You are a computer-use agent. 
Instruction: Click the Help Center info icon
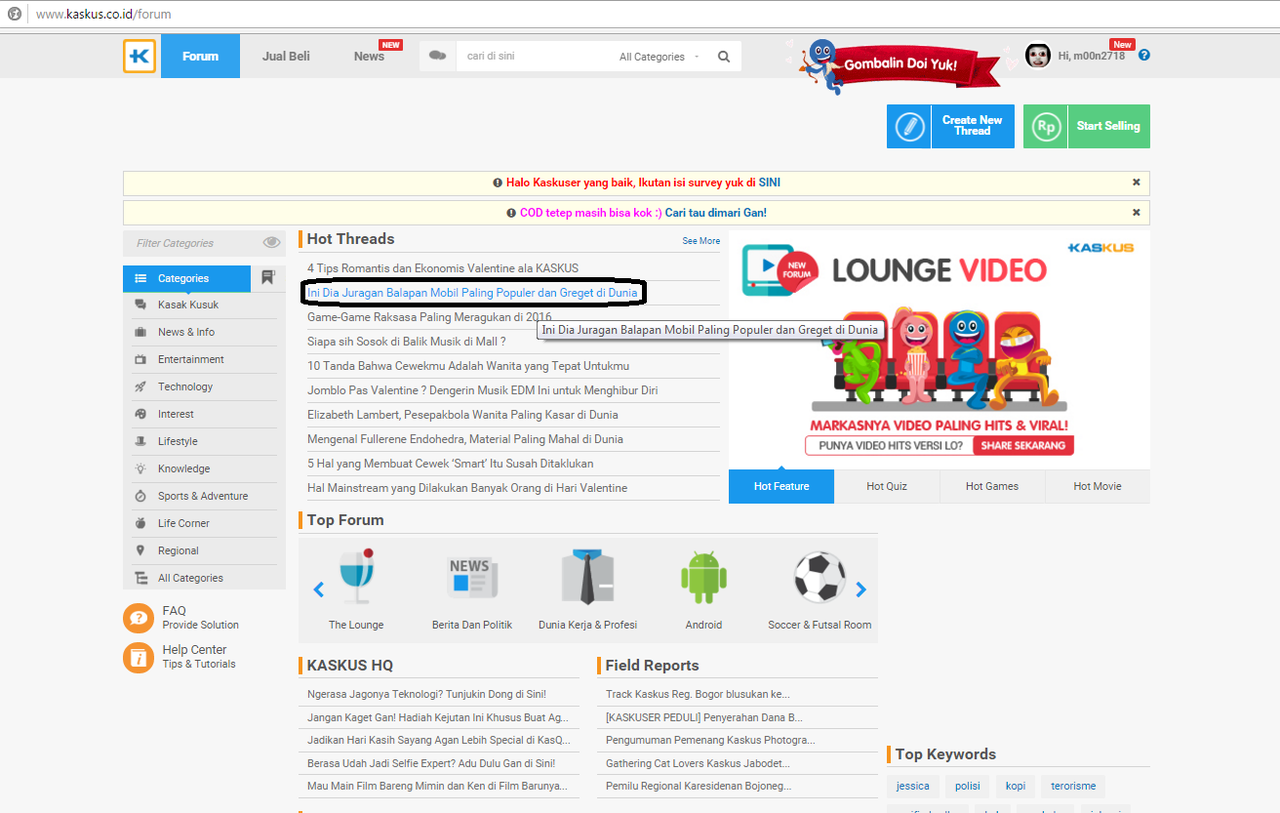click(138, 657)
